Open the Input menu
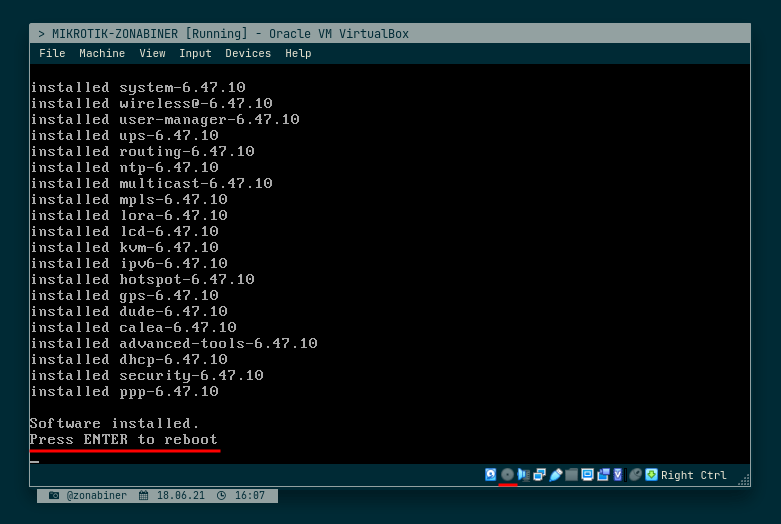 click(x=195, y=53)
